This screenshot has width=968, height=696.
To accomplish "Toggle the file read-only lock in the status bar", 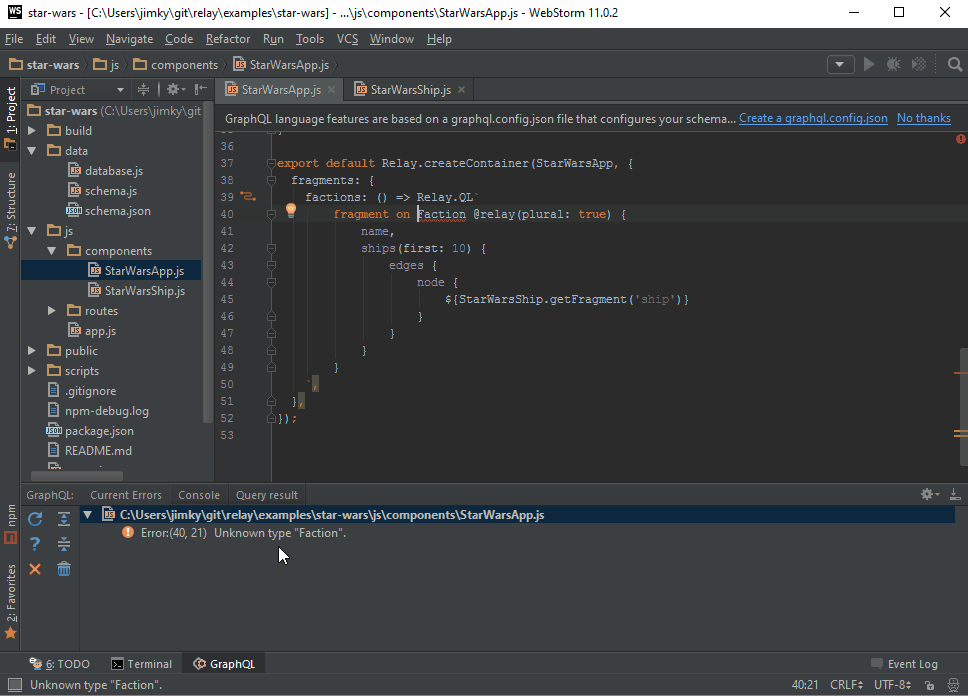I will pyautogui.click(x=929, y=684).
